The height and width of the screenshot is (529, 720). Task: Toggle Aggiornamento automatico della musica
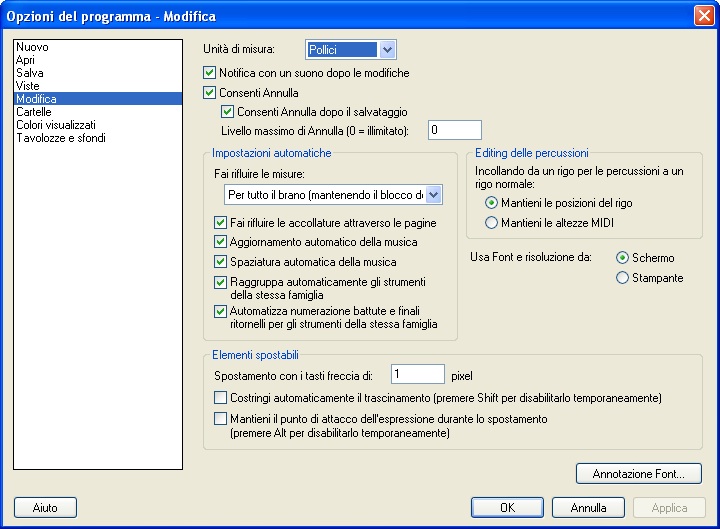pyautogui.click(x=221, y=242)
